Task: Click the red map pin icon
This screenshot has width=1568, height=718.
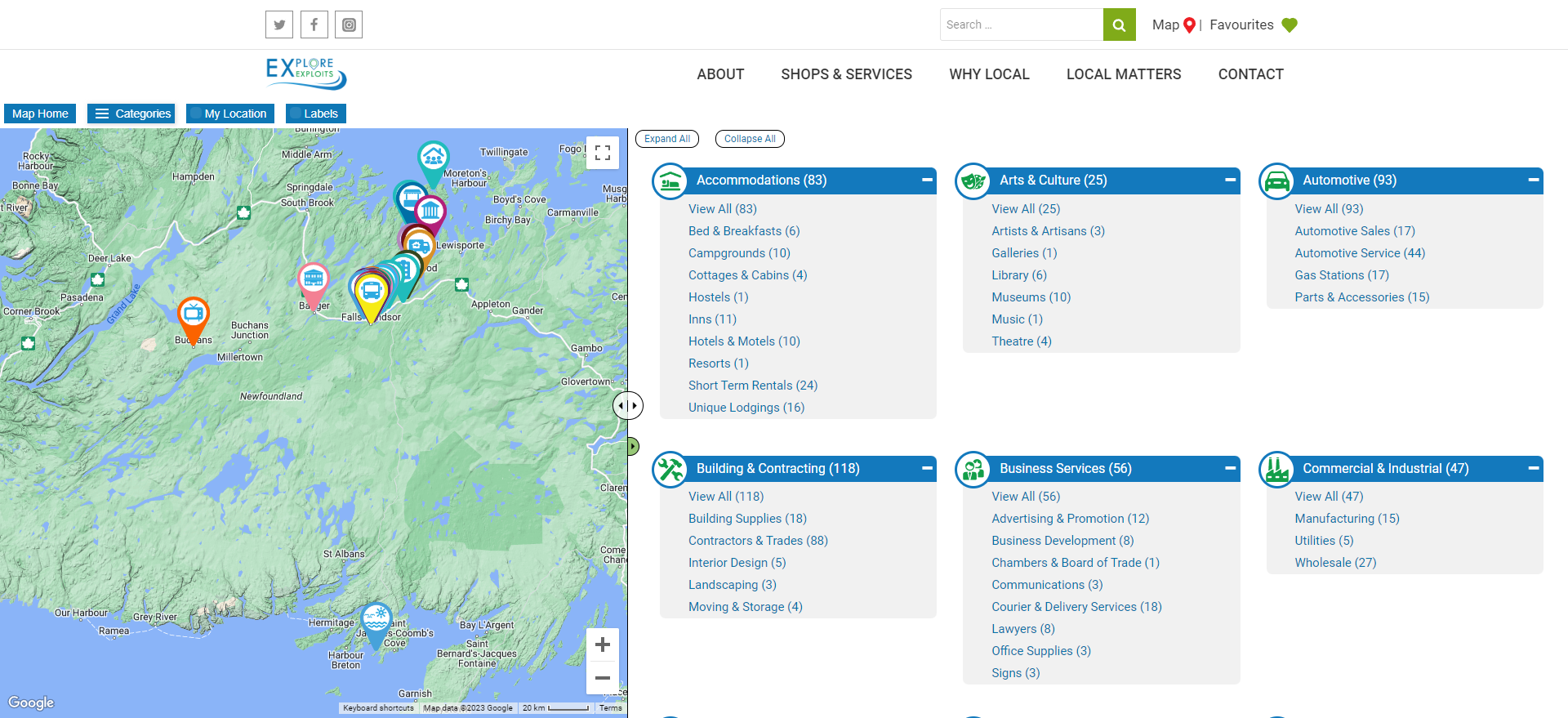Action: pyautogui.click(x=1190, y=25)
